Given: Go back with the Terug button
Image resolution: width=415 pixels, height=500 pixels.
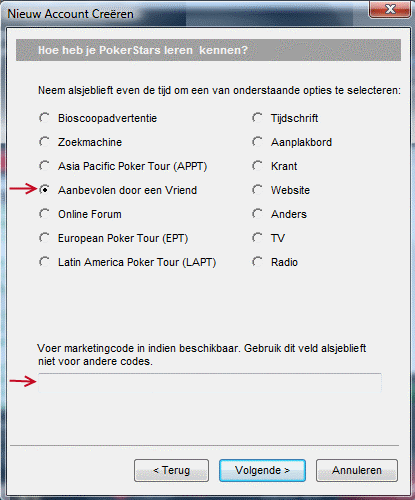Looking at the screenshot, I should [x=171, y=470].
